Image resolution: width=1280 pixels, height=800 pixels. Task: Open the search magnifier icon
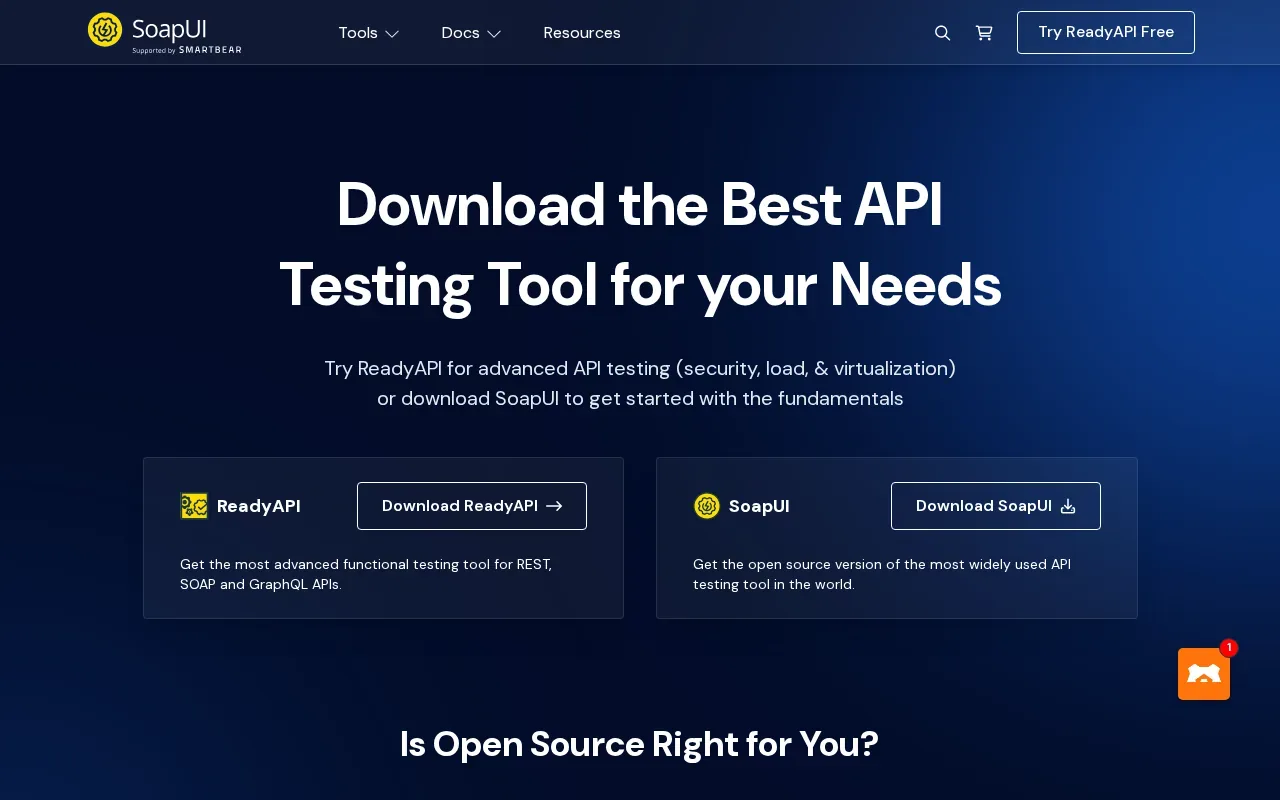[942, 33]
